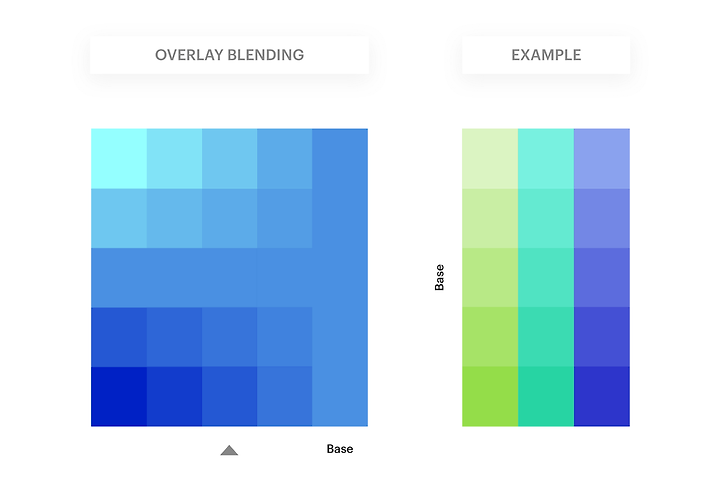Click the gray triangle marker below the grid
Image resolution: width=720 pixels, height=482 pixels.
229,450
